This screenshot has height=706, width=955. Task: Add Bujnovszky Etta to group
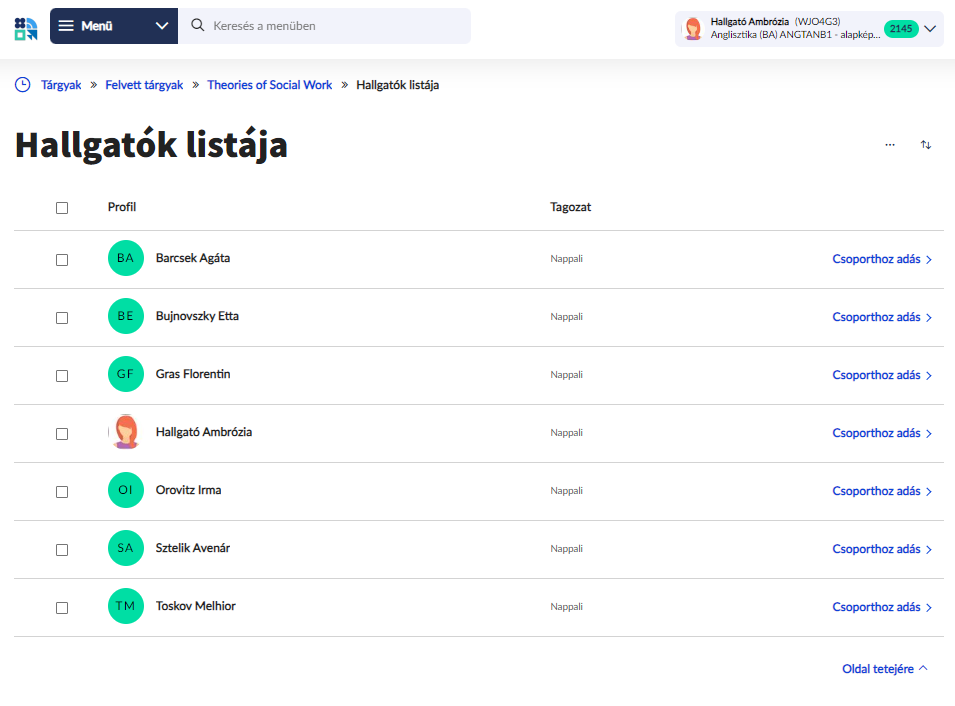[881, 317]
